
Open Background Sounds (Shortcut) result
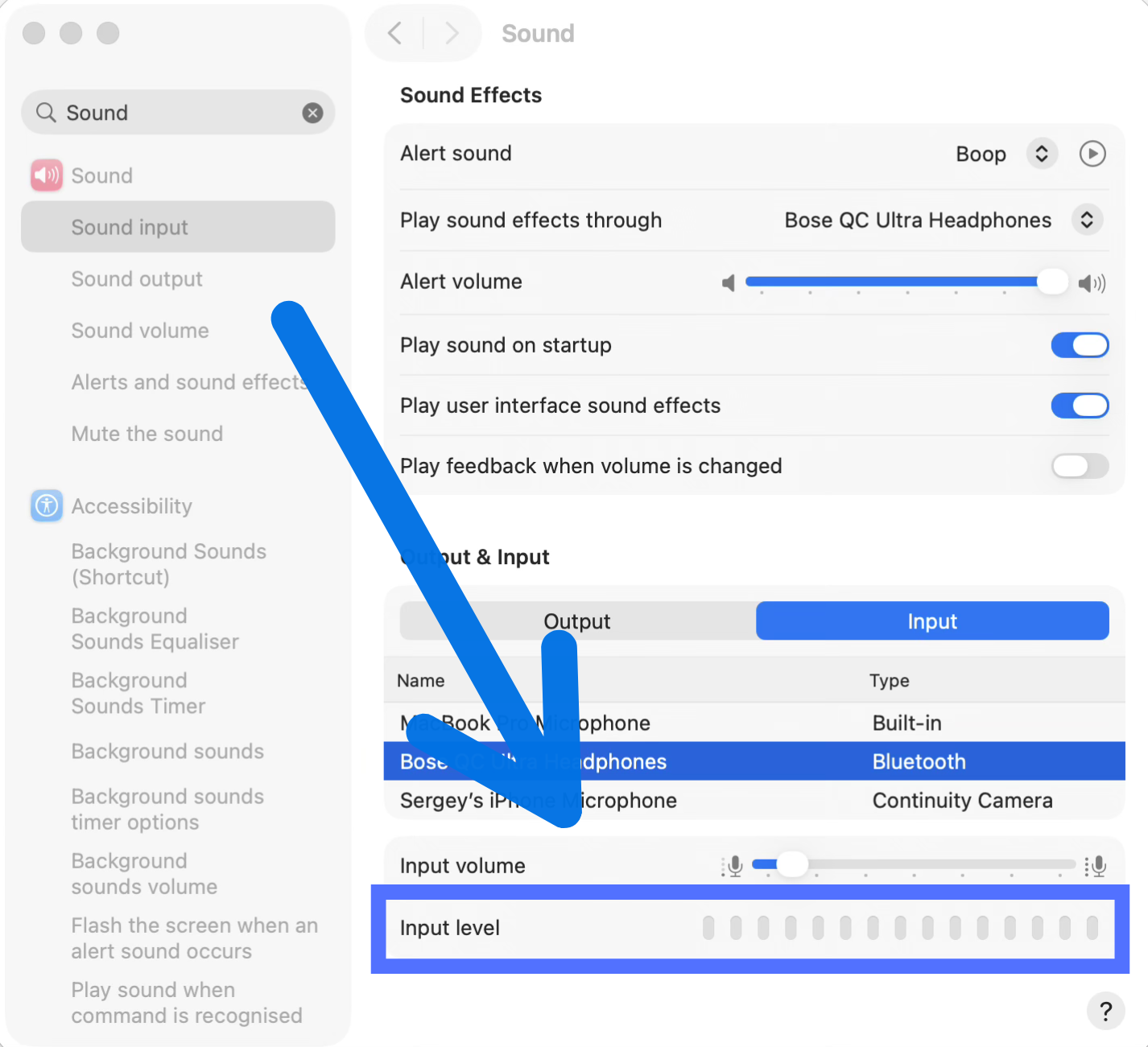pyautogui.click(x=168, y=564)
